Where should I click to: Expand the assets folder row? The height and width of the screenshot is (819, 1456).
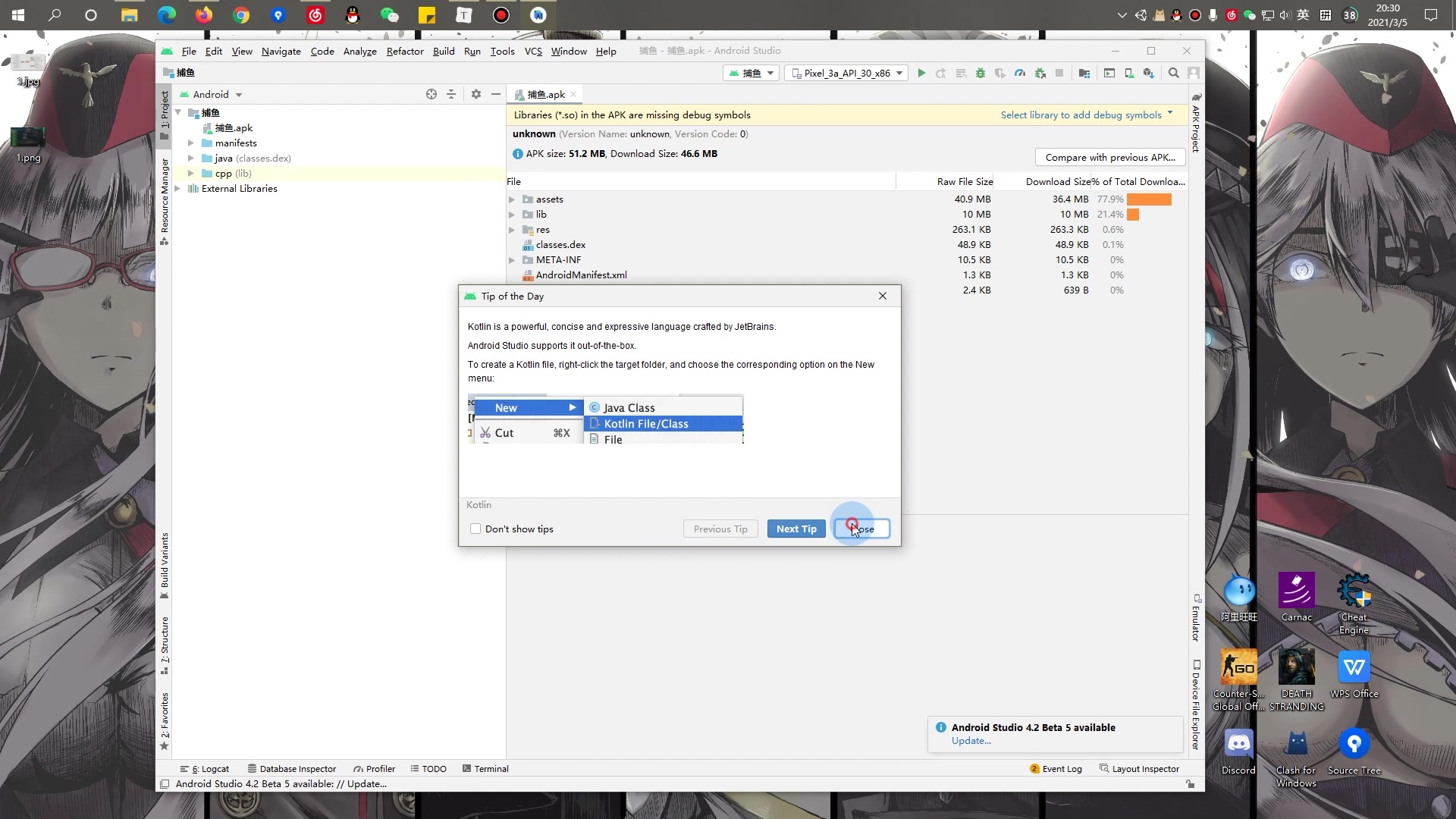pos(512,199)
